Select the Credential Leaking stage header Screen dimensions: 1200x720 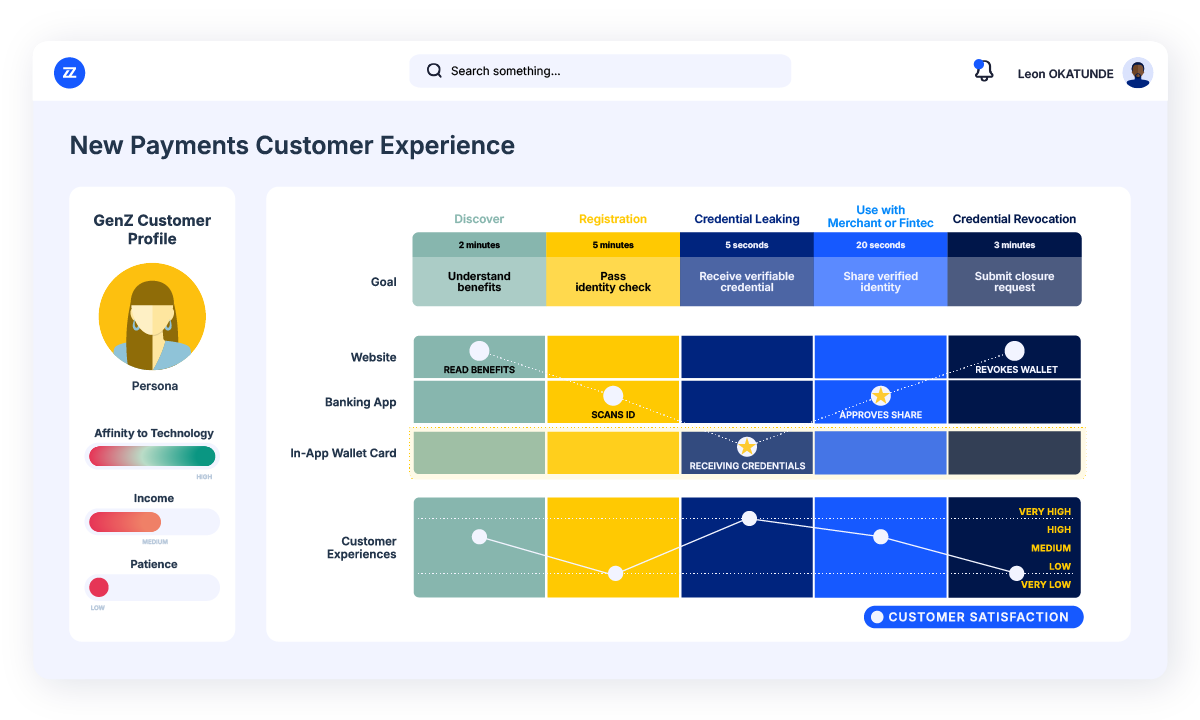click(x=747, y=219)
